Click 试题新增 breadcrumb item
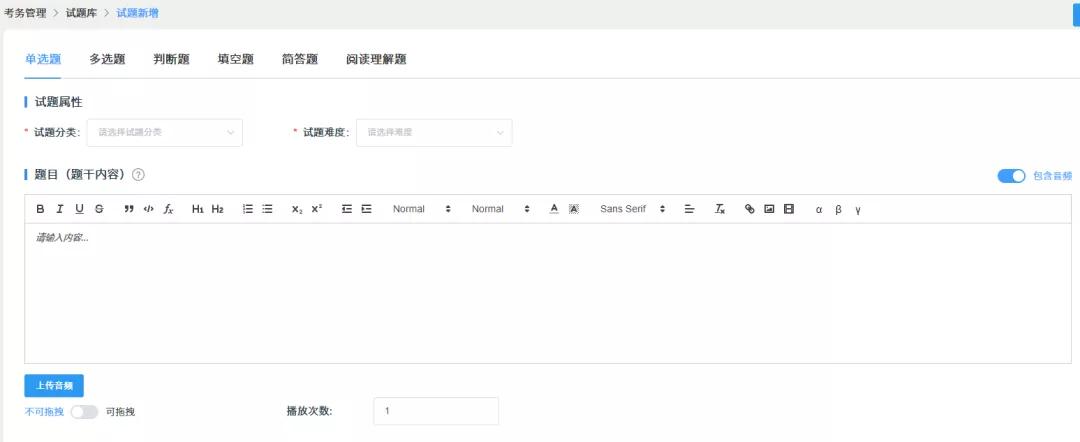This screenshot has height=442, width=1080. [137, 12]
